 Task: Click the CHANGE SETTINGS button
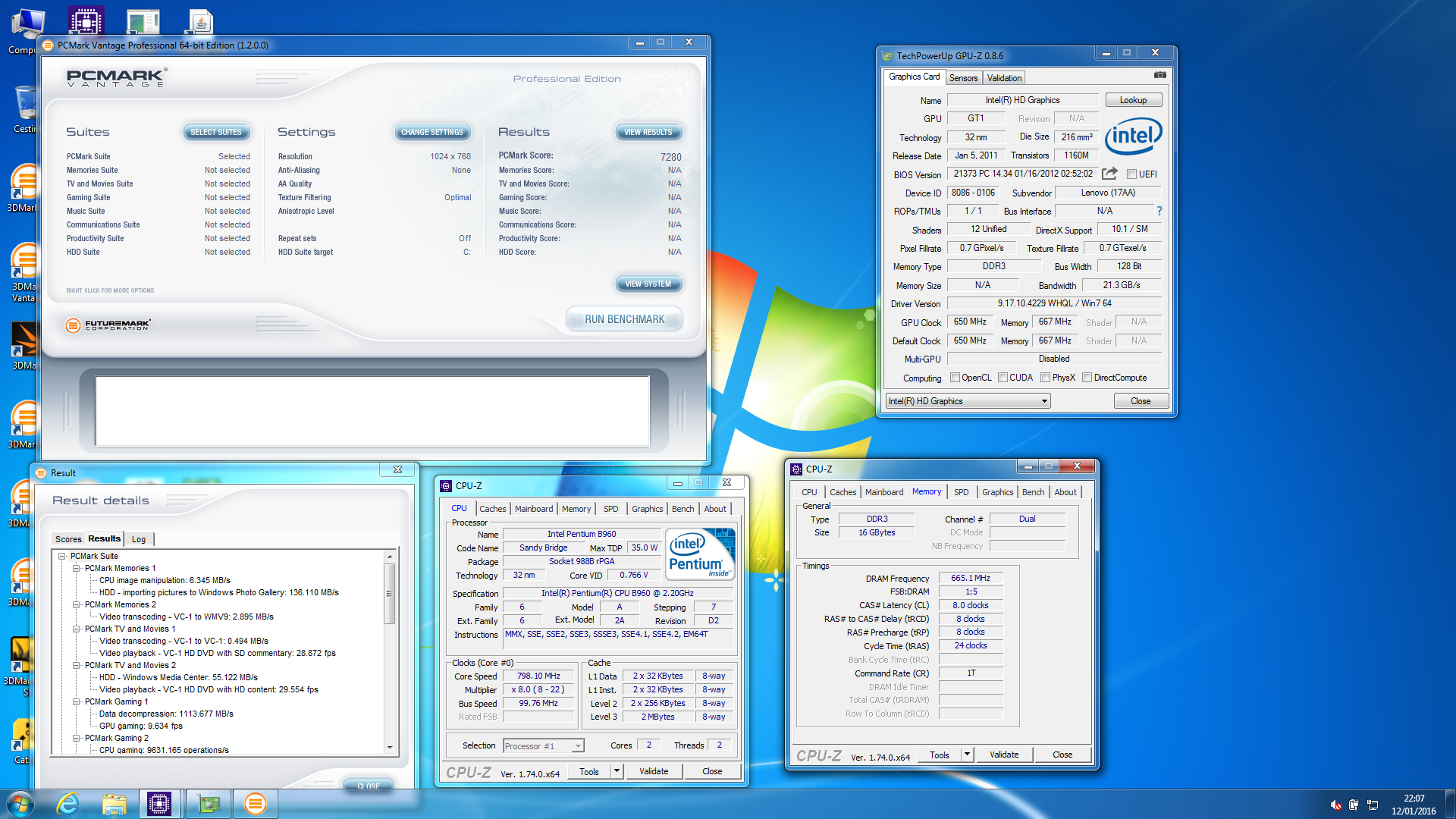point(432,132)
